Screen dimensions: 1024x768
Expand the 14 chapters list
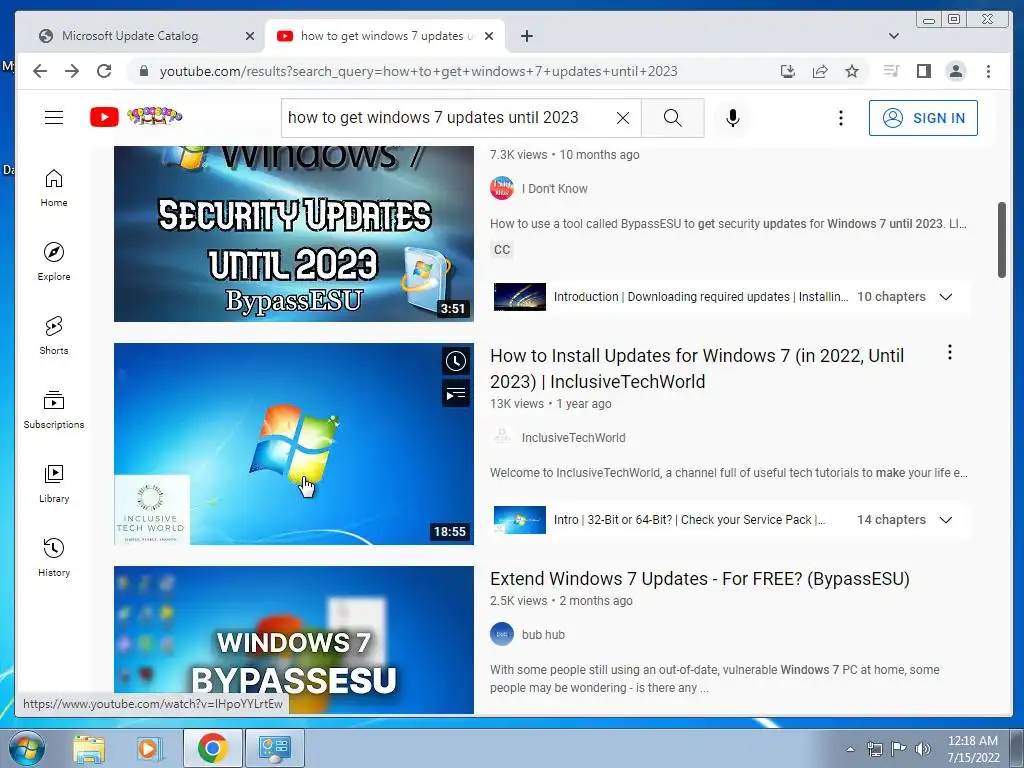(x=945, y=520)
